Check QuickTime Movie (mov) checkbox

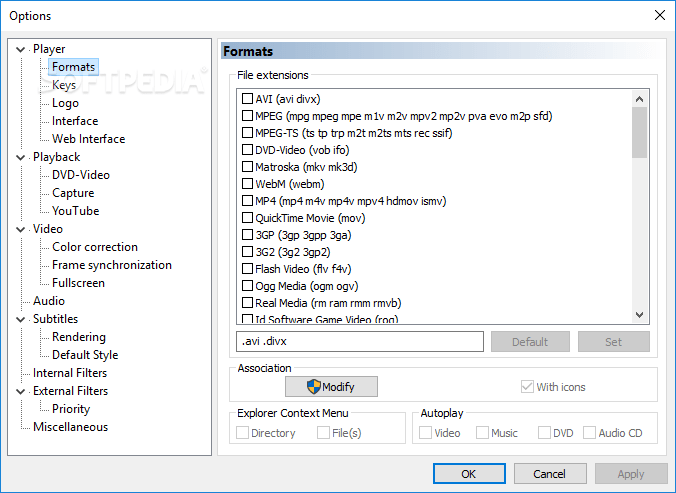pyautogui.click(x=247, y=218)
